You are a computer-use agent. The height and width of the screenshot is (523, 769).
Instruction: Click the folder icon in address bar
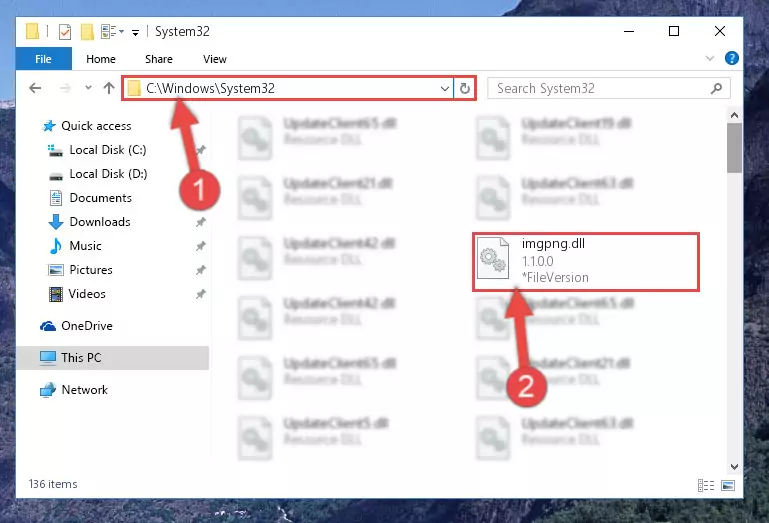click(134, 89)
